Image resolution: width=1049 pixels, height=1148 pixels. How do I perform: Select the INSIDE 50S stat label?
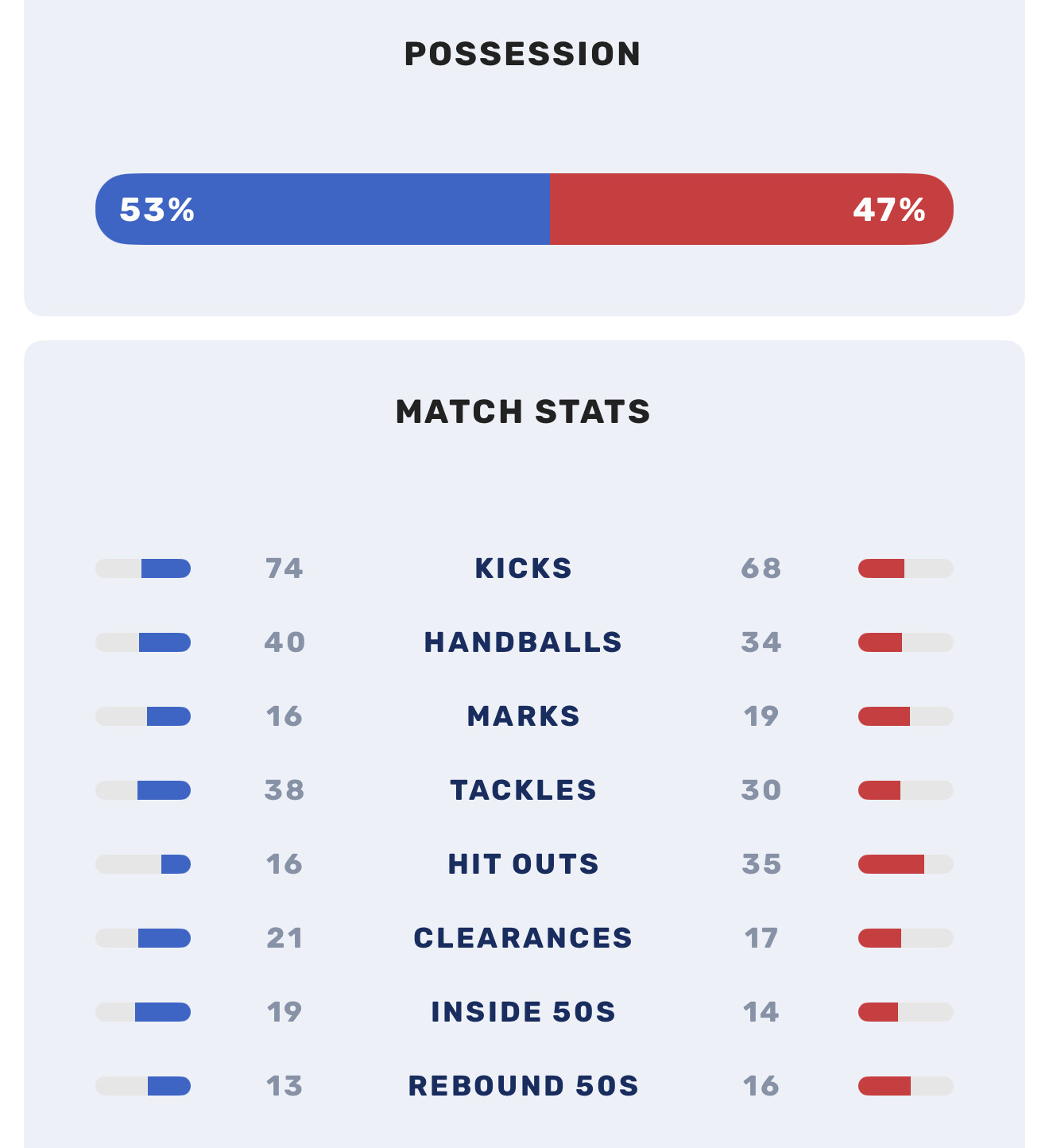point(523,1012)
